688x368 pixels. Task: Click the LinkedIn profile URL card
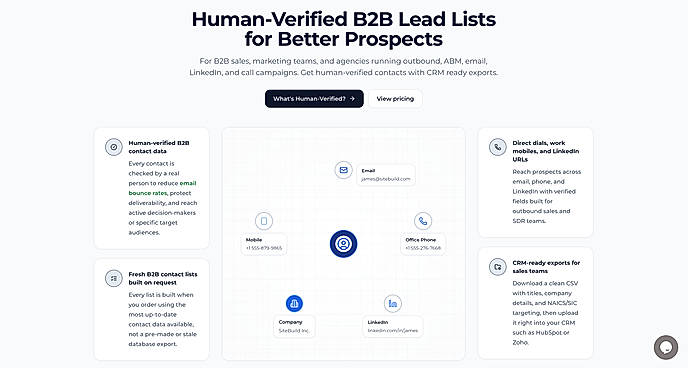click(x=393, y=326)
